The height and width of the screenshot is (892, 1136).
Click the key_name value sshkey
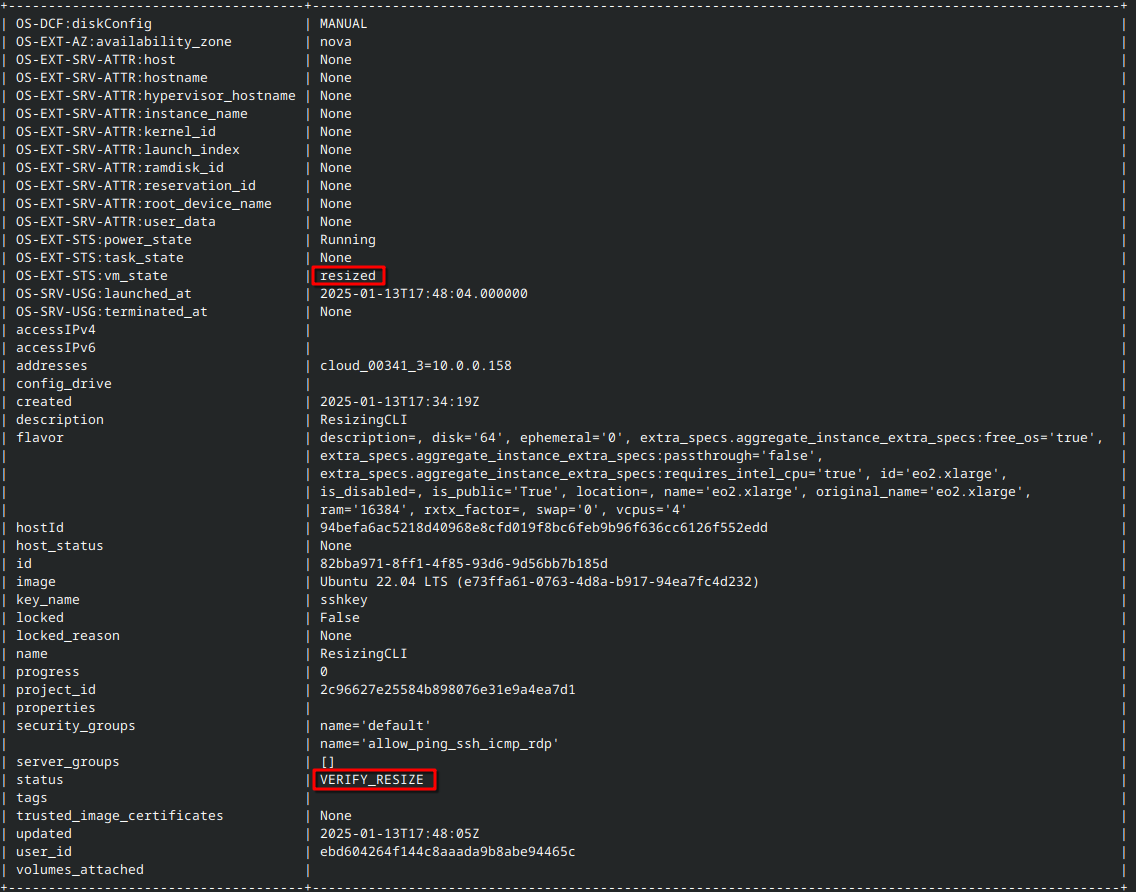(x=344, y=599)
